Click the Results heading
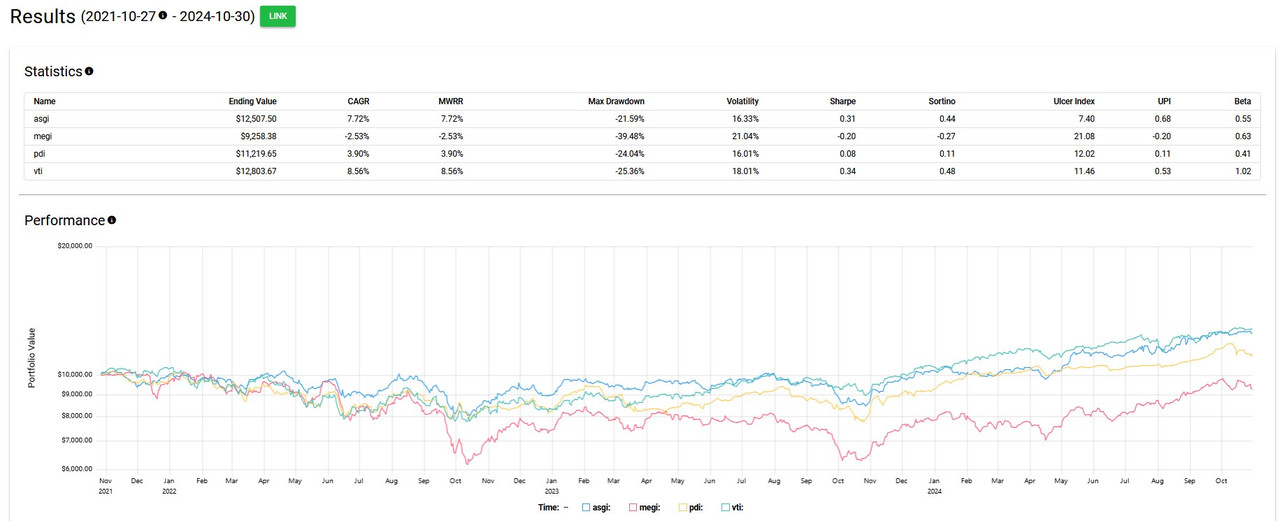This screenshot has width=1280, height=521. [44, 16]
